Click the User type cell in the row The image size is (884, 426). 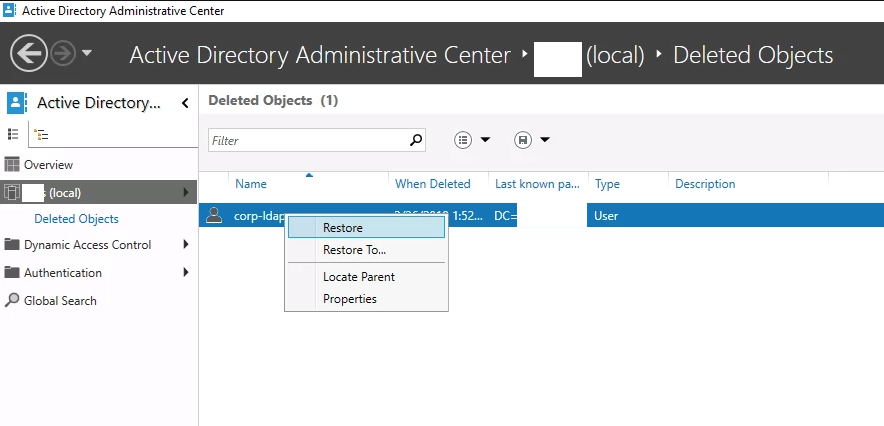pyautogui.click(x=606, y=216)
